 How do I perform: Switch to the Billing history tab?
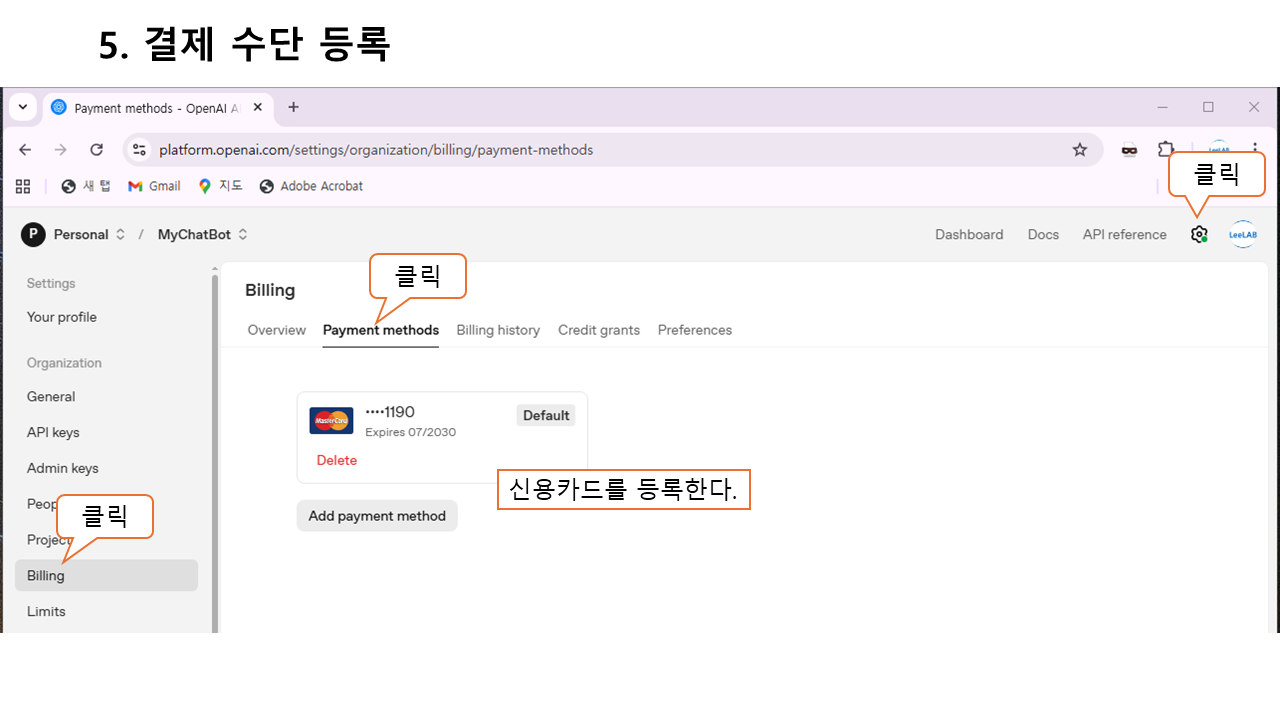498,330
